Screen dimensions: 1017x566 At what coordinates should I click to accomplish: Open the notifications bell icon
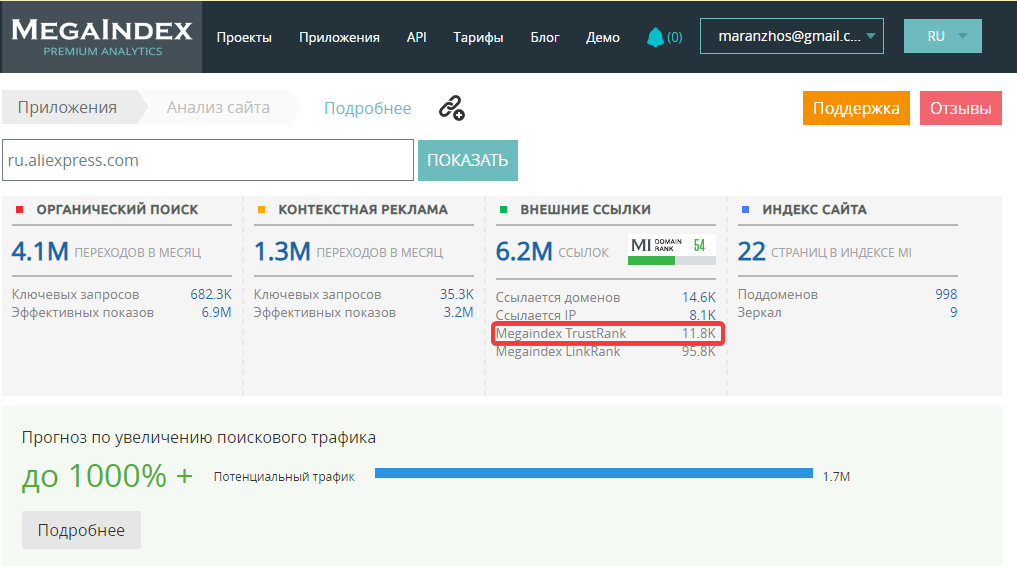pyautogui.click(x=655, y=37)
